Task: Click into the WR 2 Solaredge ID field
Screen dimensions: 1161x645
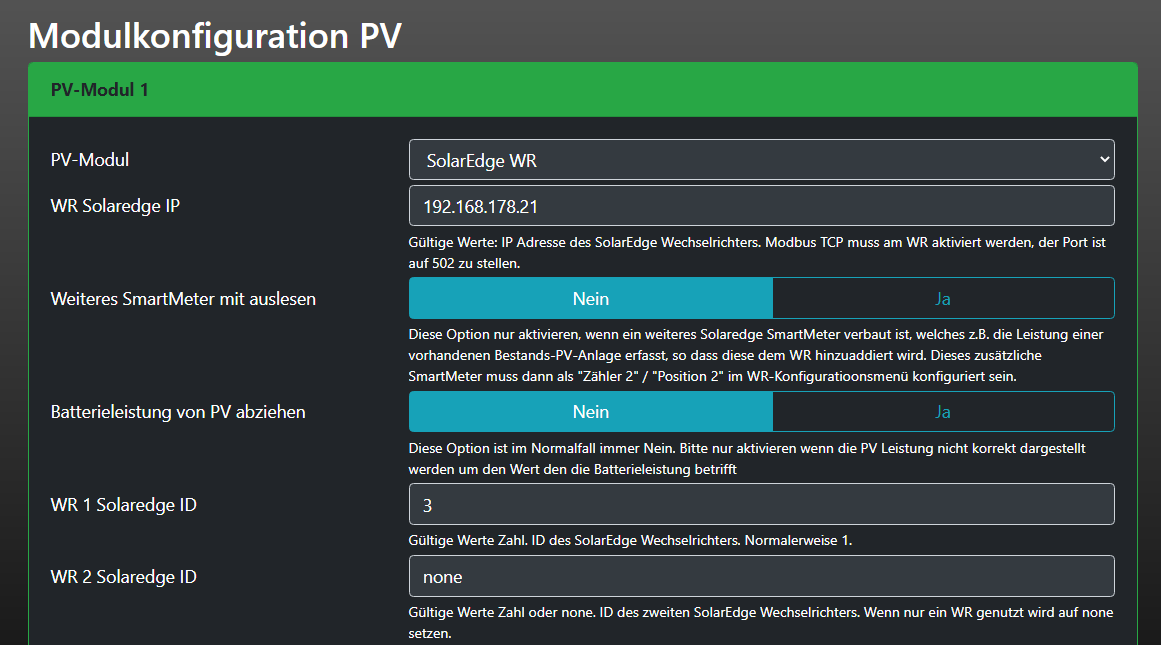Action: tap(761, 577)
